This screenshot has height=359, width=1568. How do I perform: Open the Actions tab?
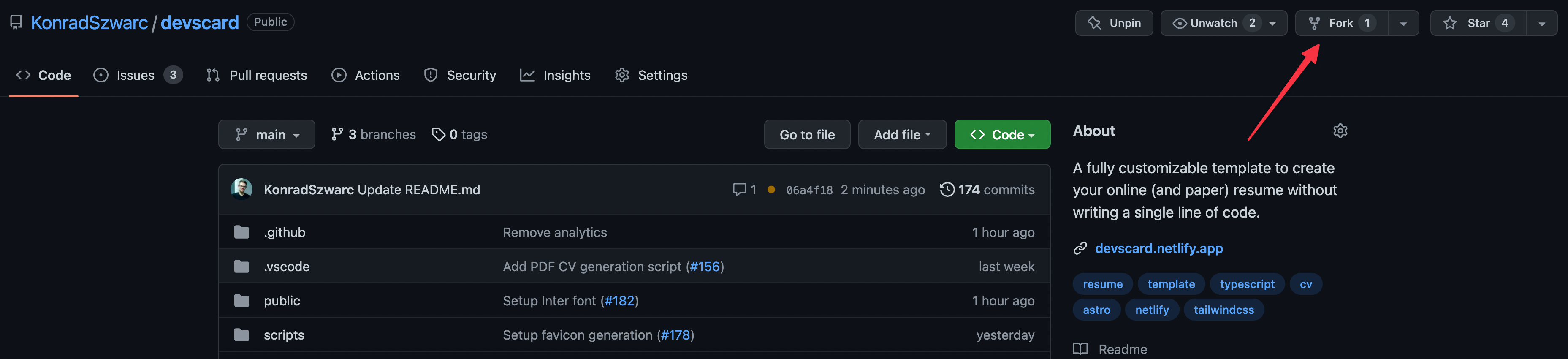coord(365,76)
